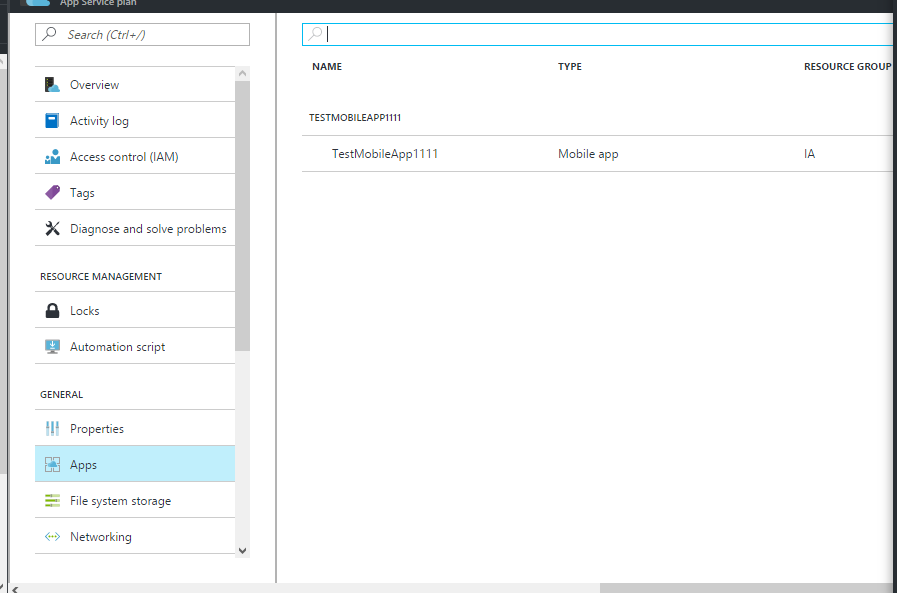Select the Tags menu entry
Image resolution: width=897 pixels, height=593 pixels.
click(135, 193)
